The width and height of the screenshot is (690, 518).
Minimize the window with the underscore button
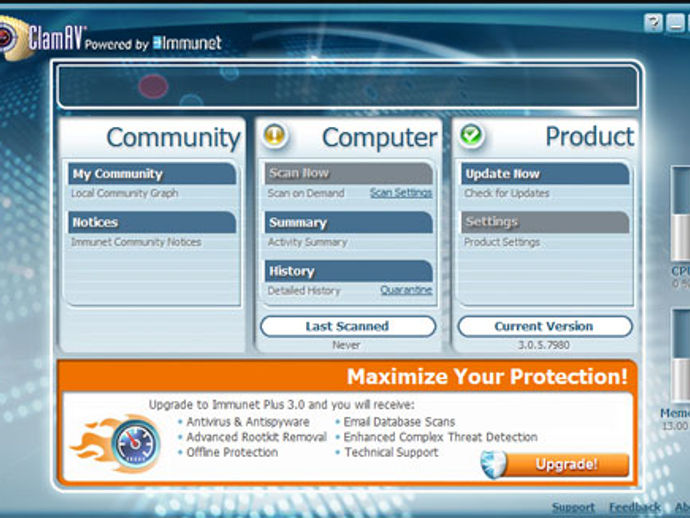(675, 22)
